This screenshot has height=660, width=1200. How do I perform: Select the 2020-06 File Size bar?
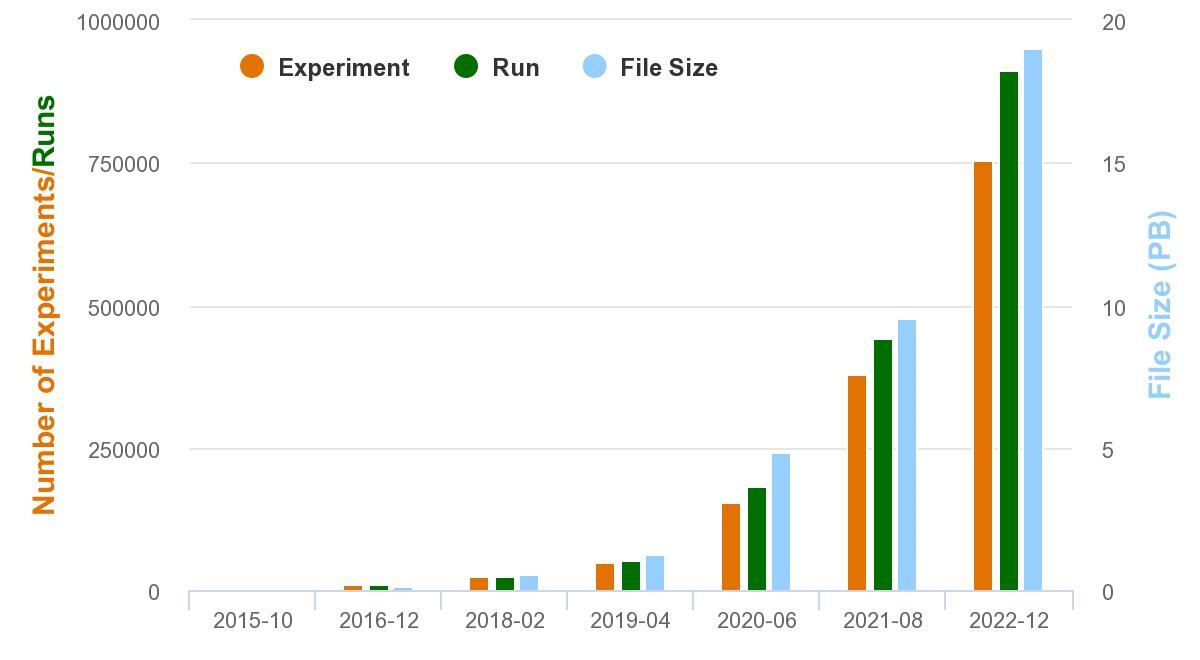781,522
